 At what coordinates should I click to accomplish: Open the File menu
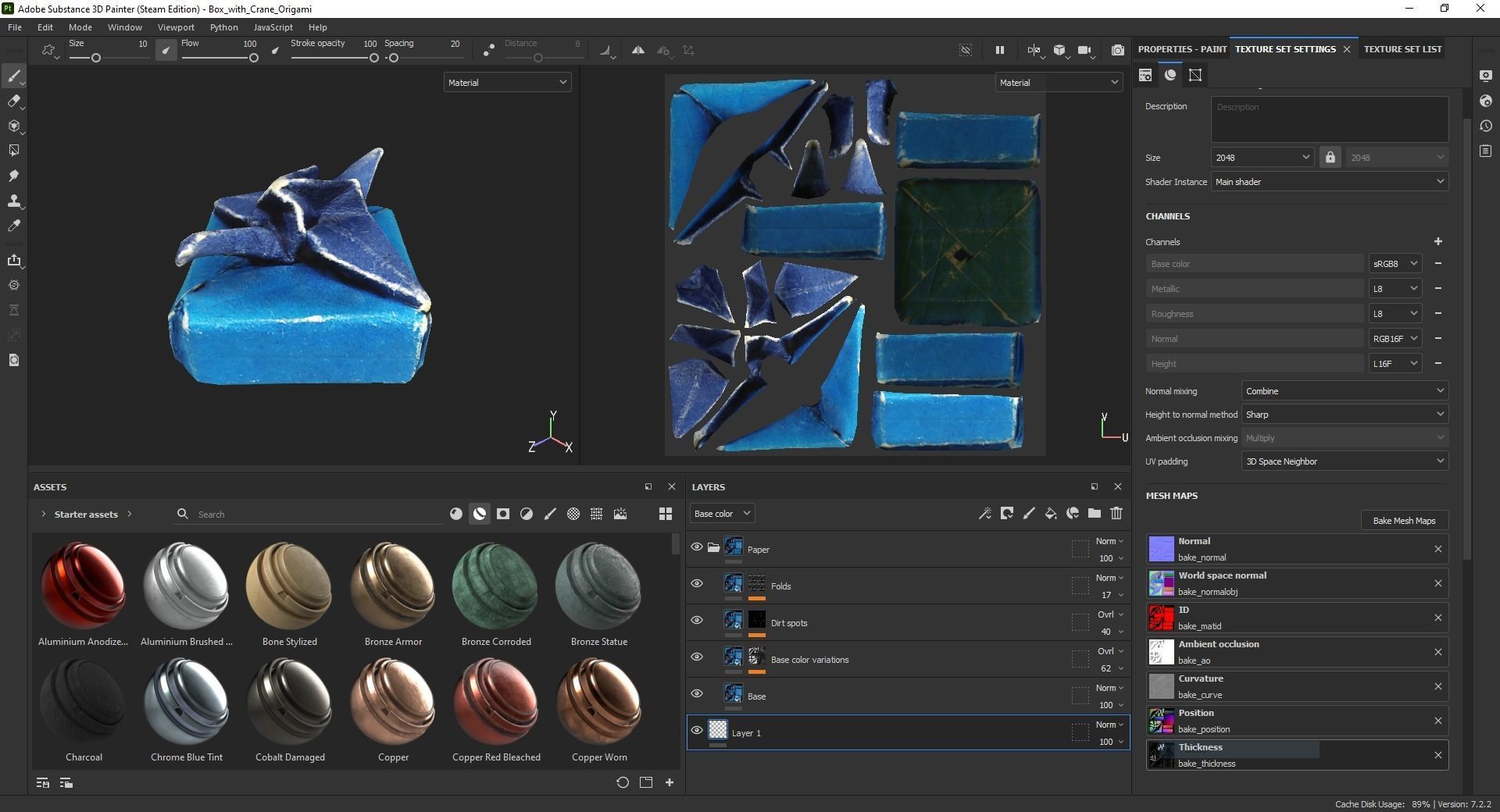14,27
